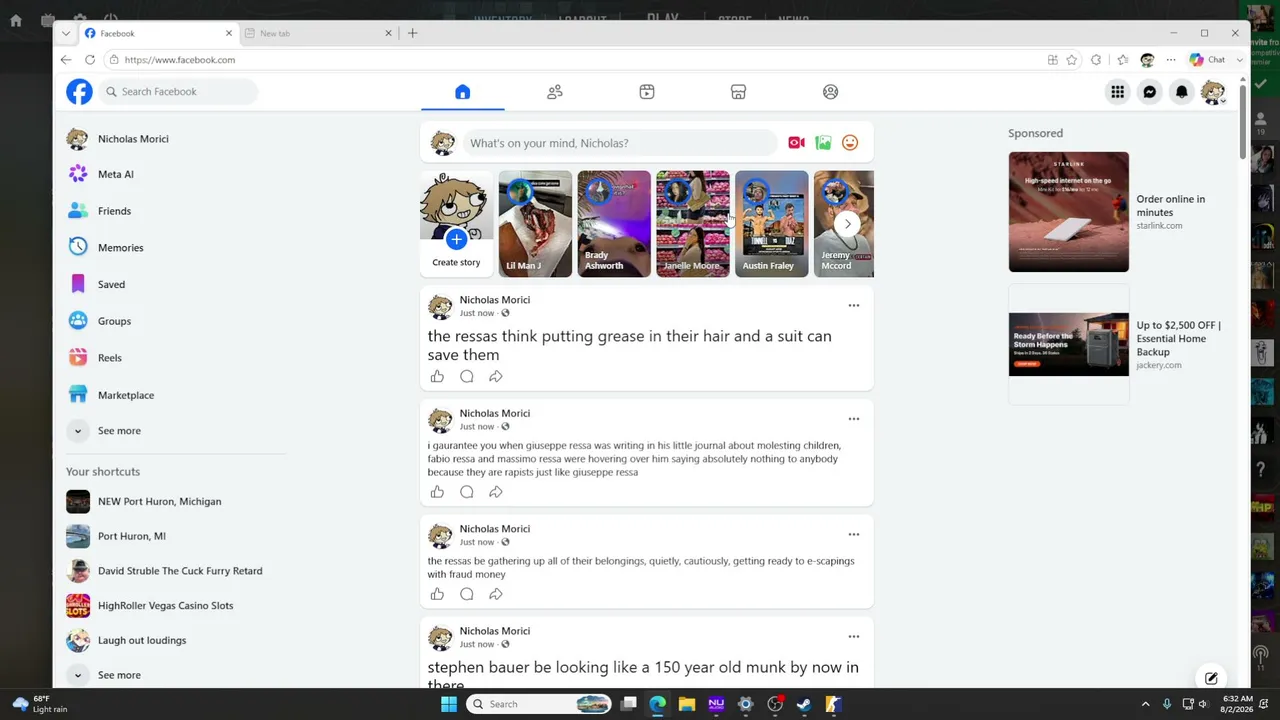The width and height of the screenshot is (1280, 720).
Task: Open the browser Settings and more menu
Action: 1171,60
